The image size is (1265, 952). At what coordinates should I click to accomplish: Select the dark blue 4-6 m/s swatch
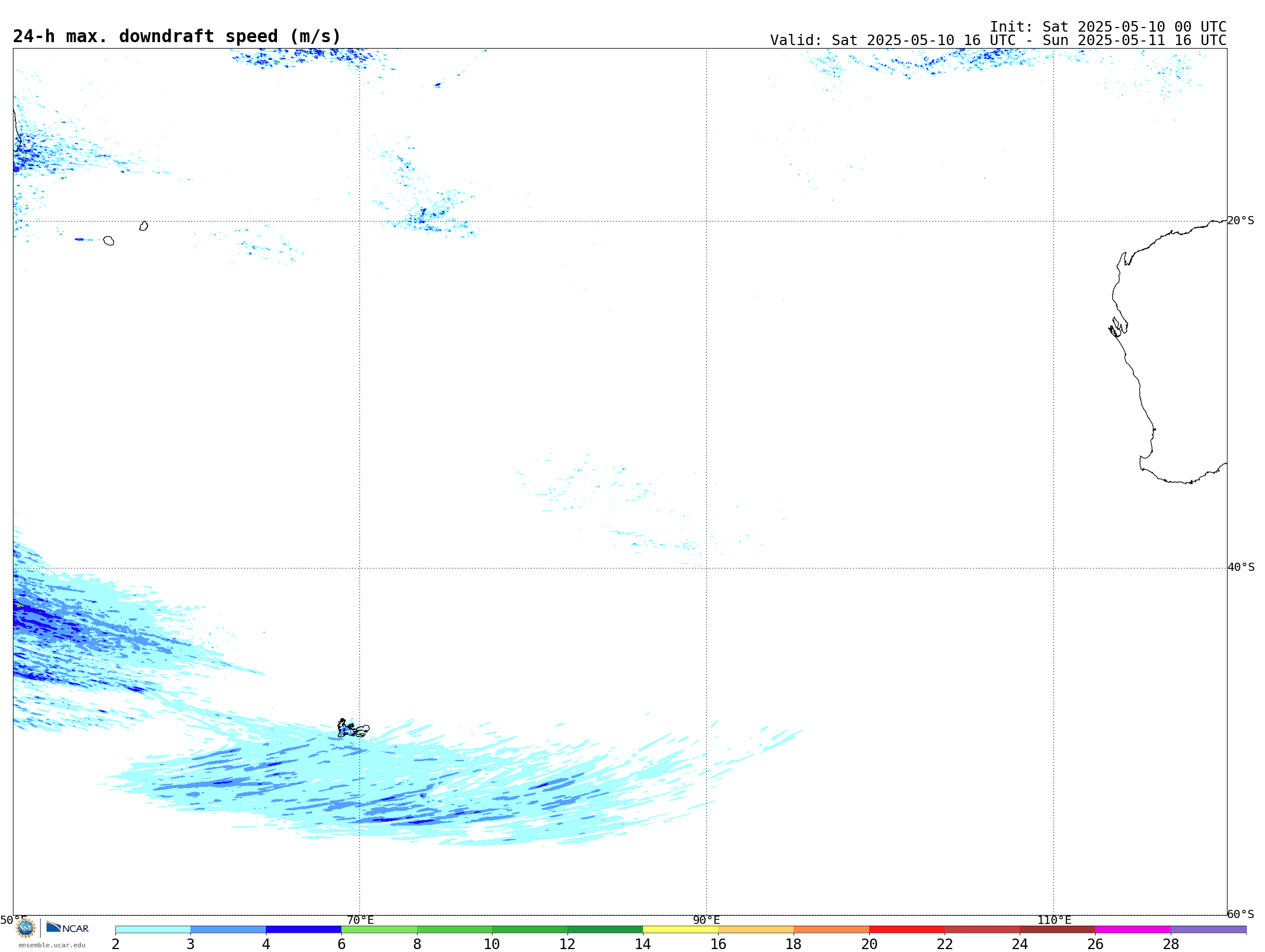coord(303,930)
